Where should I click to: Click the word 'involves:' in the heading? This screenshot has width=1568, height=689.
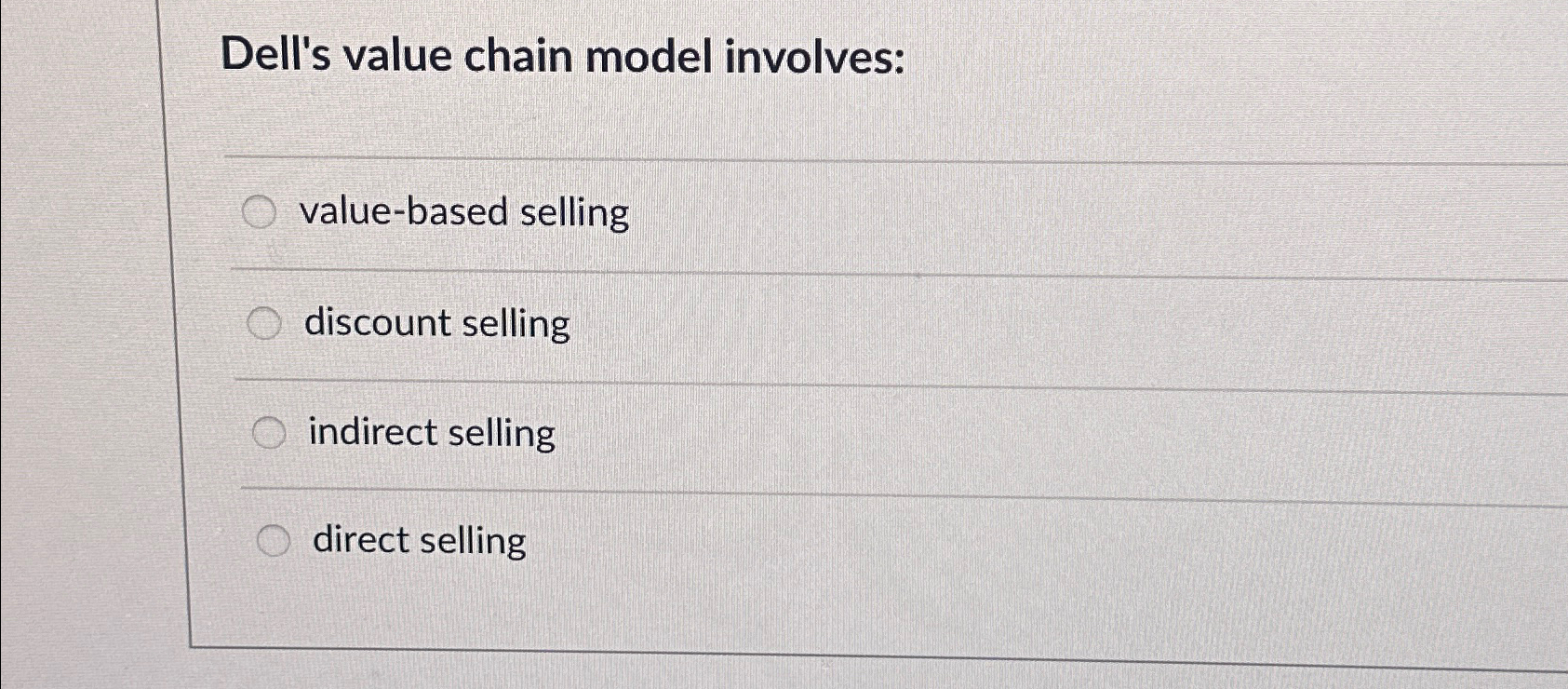coord(815,58)
